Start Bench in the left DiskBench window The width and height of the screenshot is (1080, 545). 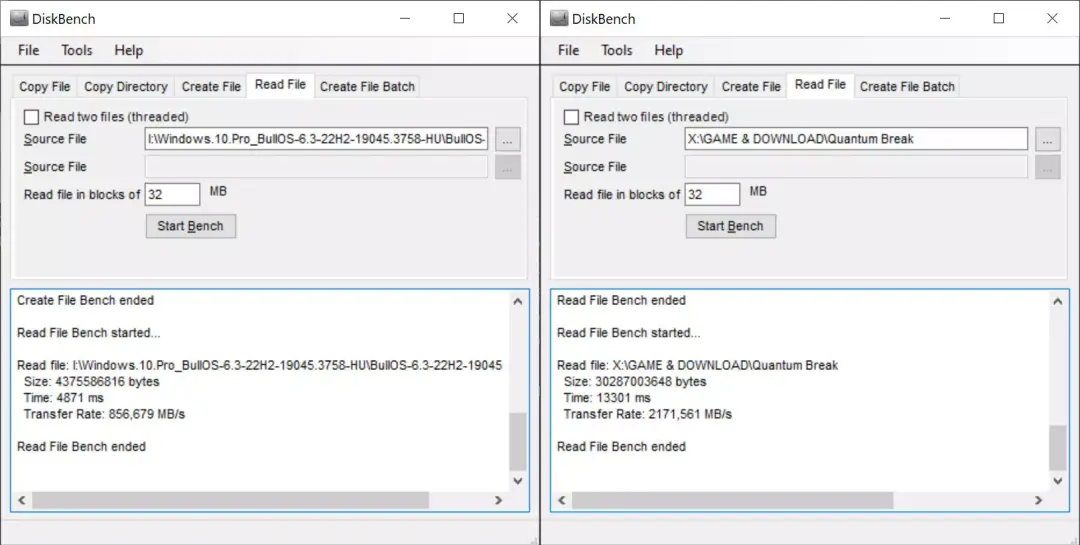point(191,226)
